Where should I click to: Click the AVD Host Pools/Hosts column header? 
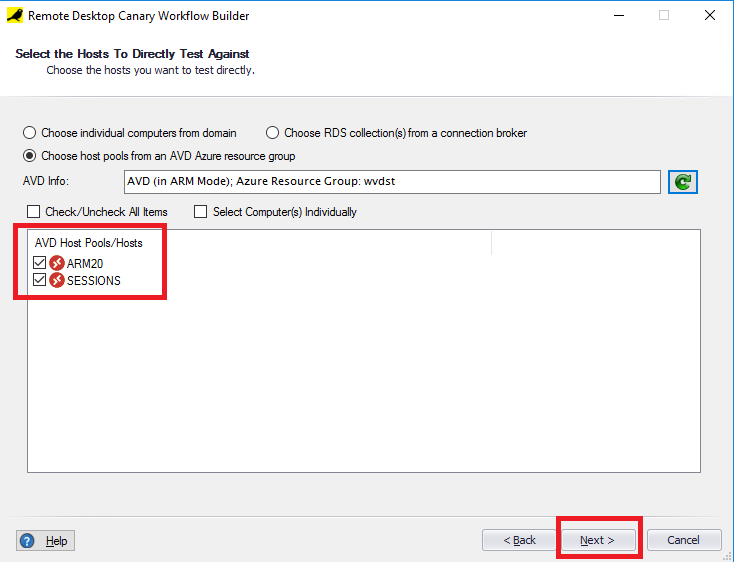pyautogui.click(x=88, y=243)
